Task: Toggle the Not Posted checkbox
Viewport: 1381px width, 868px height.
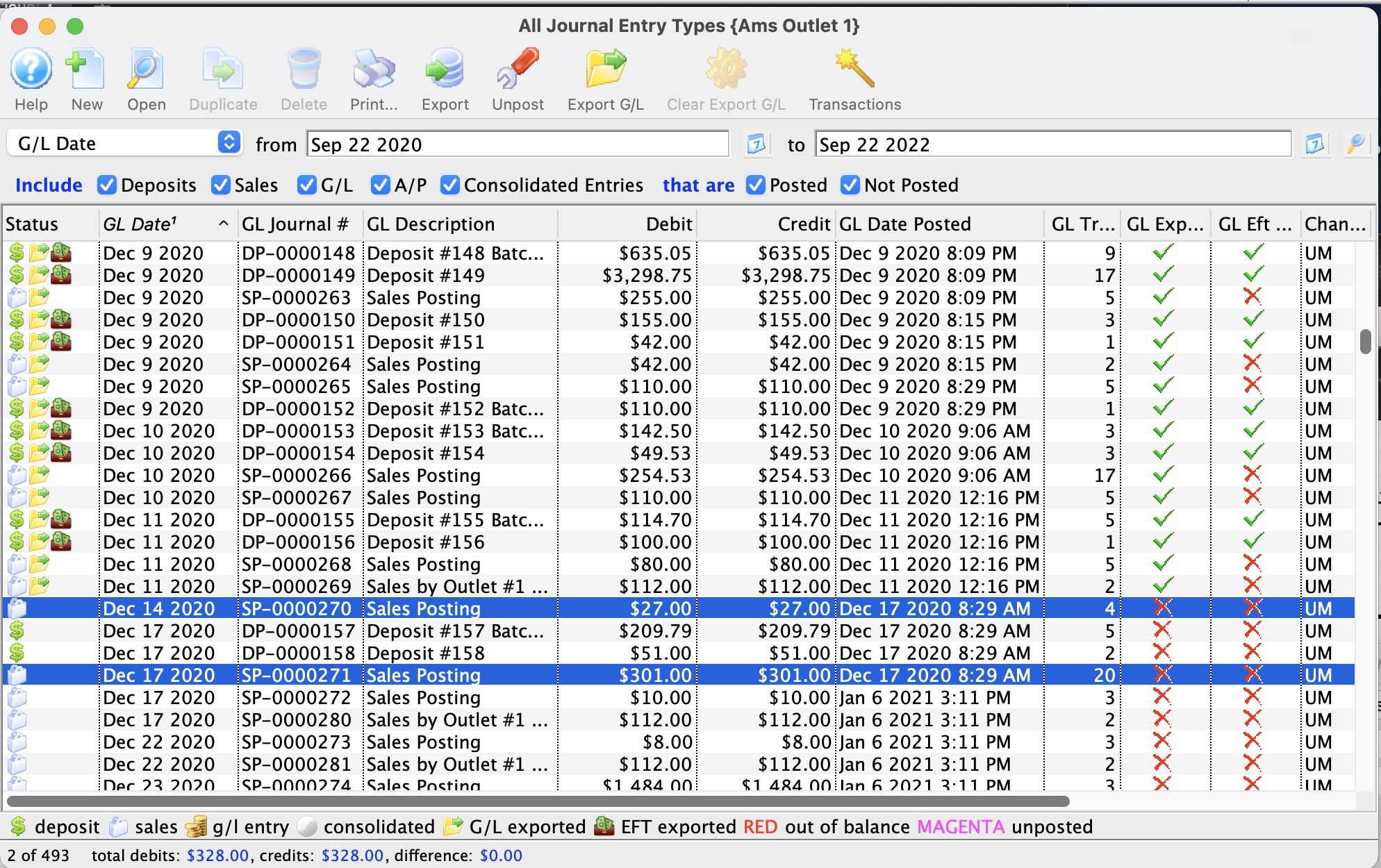Action: coord(850,185)
